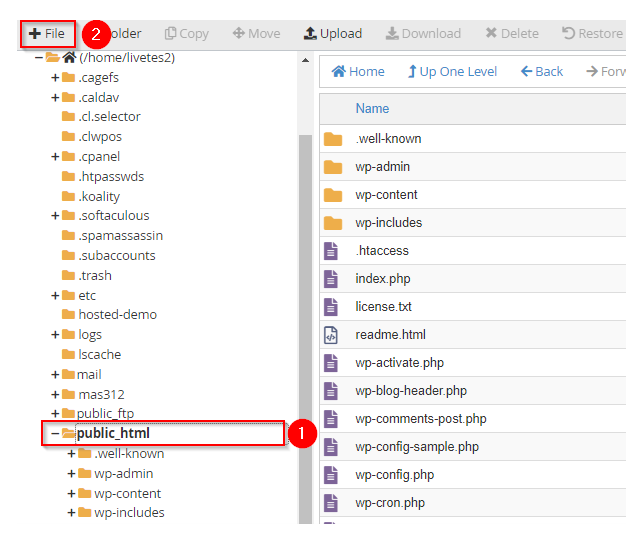Image resolution: width=644 pixels, height=544 pixels.
Task: Select .subaccounts folder in tree
Action: tap(108, 255)
